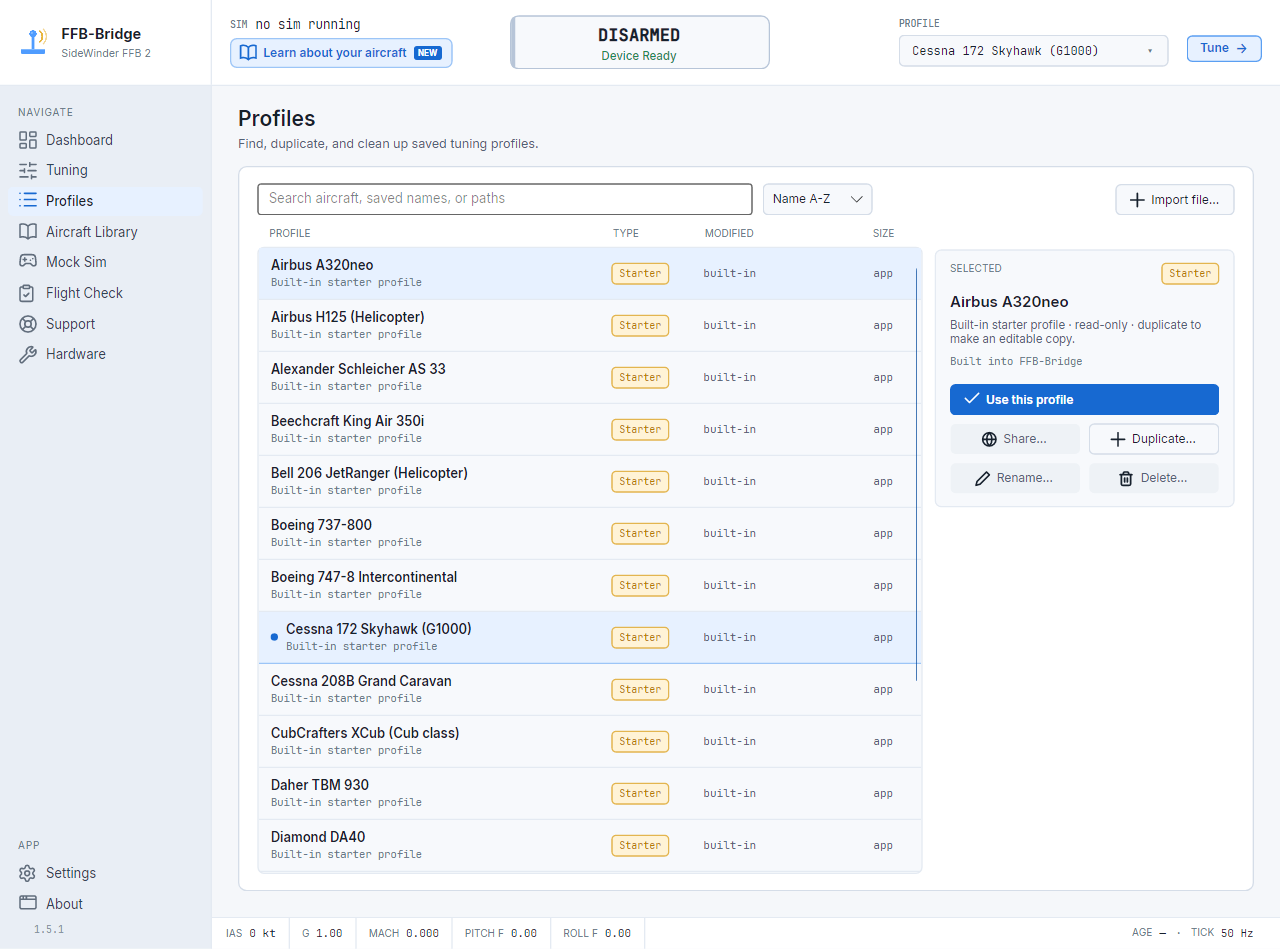Click the Import file... button

coord(1175,200)
